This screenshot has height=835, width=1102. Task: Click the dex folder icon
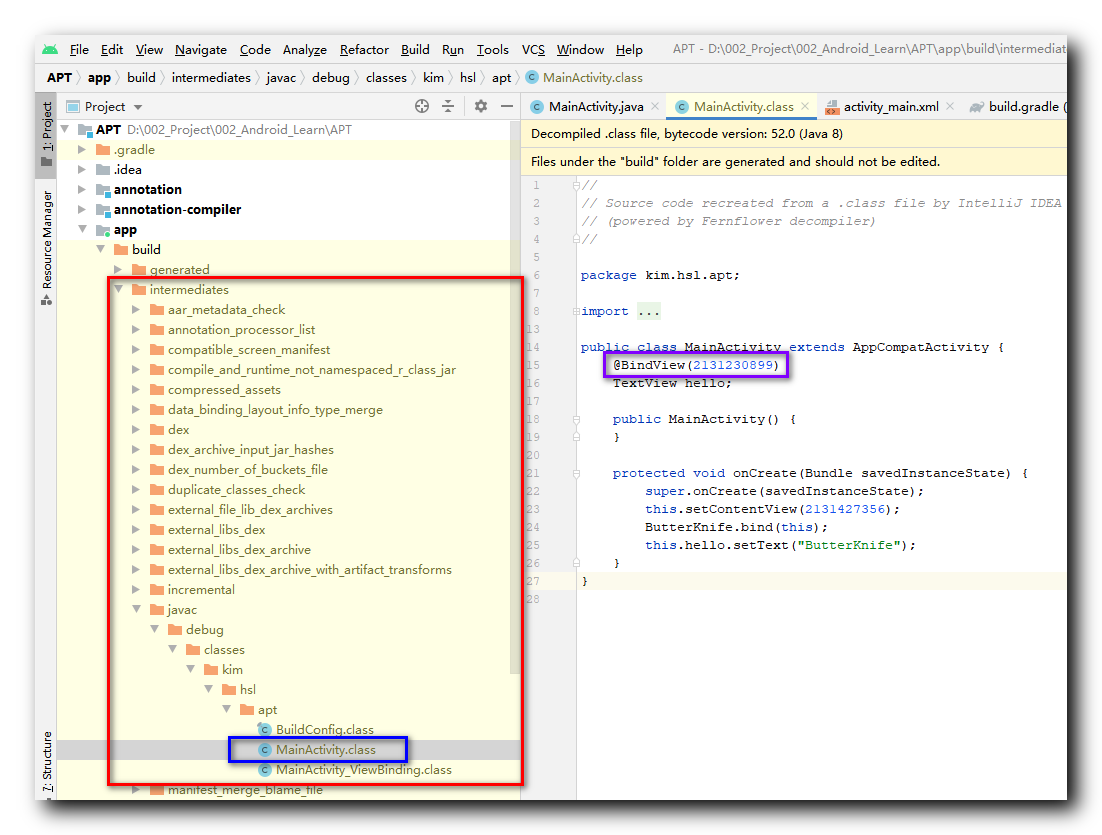(x=157, y=429)
